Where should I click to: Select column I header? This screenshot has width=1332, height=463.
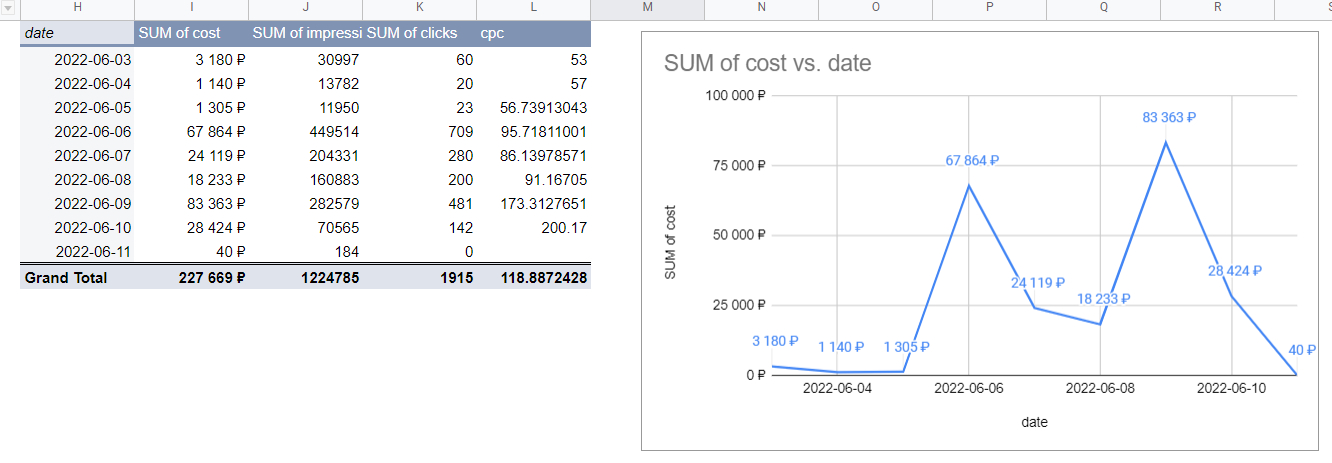tap(191, 8)
